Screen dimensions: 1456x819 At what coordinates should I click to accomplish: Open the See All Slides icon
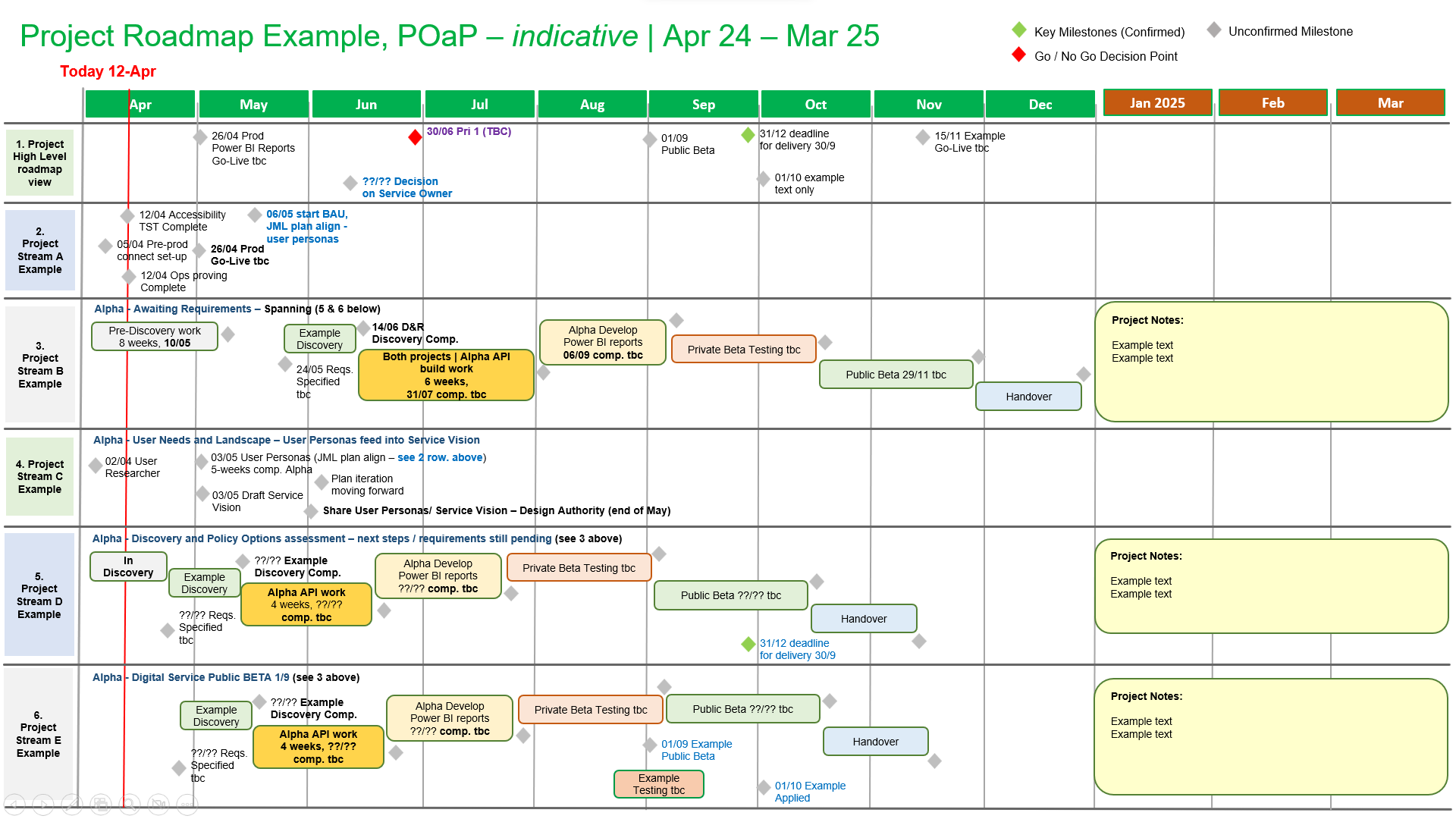[x=101, y=805]
